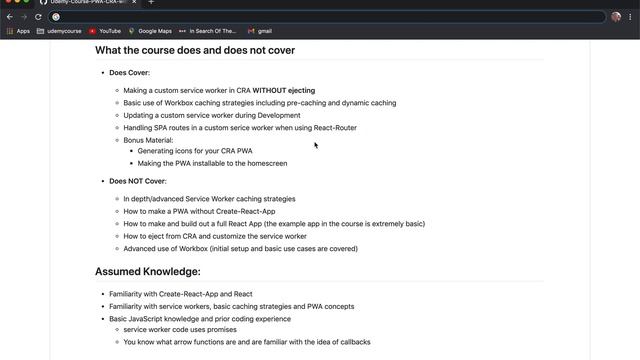Click In depth/advanced Service Worker caching strategies
Image resolution: width=640 pixels, height=360 pixels.
(x=209, y=199)
